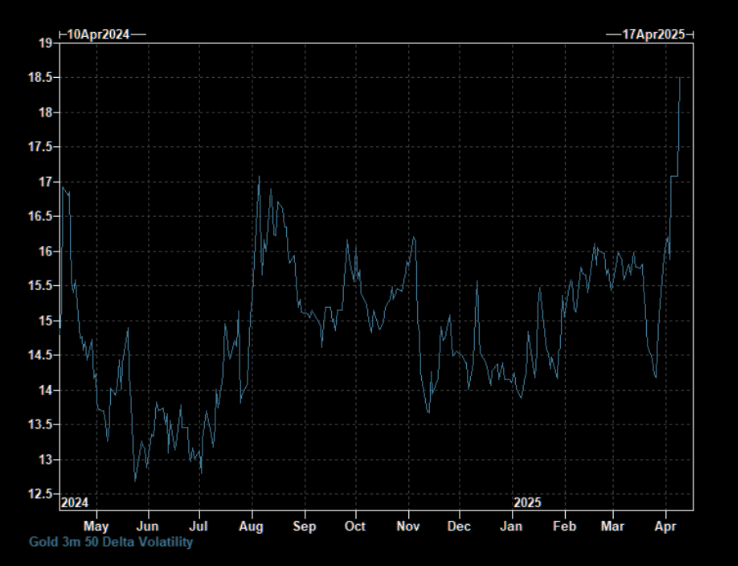Select the 17 level on the y-axis

tap(46, 182)
